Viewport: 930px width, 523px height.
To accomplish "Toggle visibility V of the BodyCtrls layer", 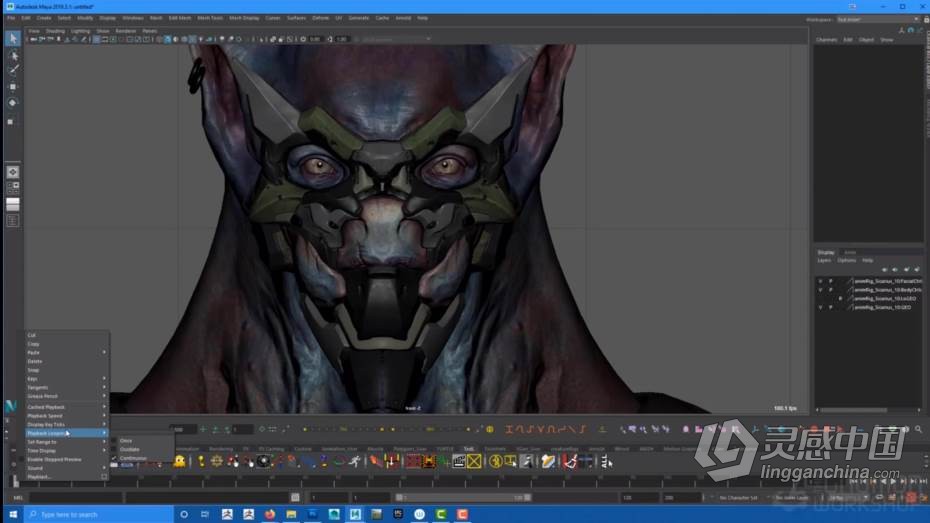I will coord(820,290).
